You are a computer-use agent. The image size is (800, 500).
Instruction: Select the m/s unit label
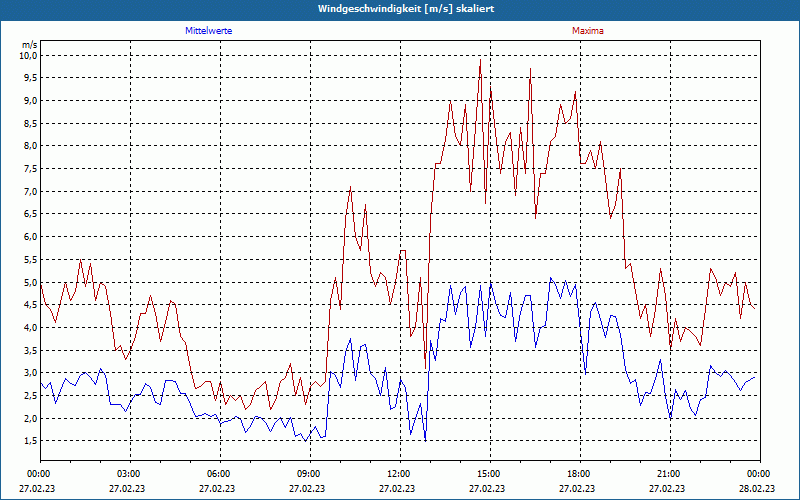[x=30, y=45]
